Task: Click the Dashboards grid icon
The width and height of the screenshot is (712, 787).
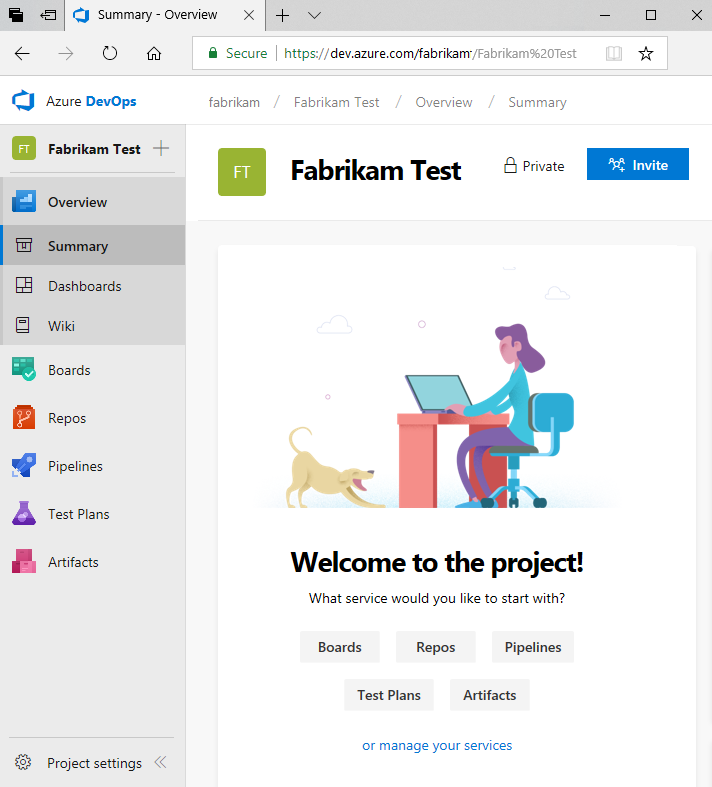Action: tap(24, 286)
